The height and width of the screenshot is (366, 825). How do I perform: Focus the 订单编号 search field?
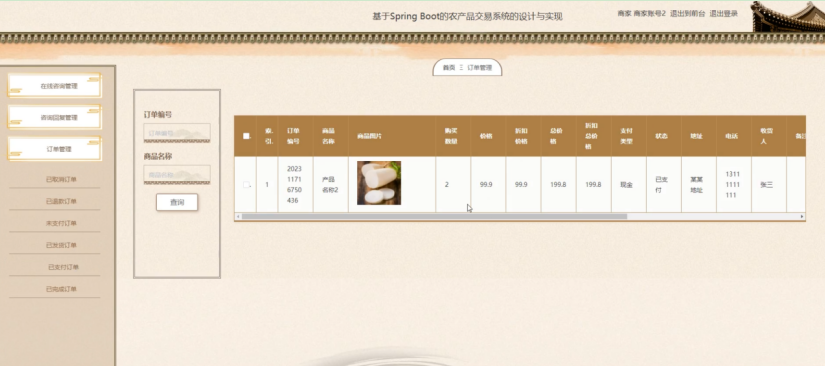[177, 133]
